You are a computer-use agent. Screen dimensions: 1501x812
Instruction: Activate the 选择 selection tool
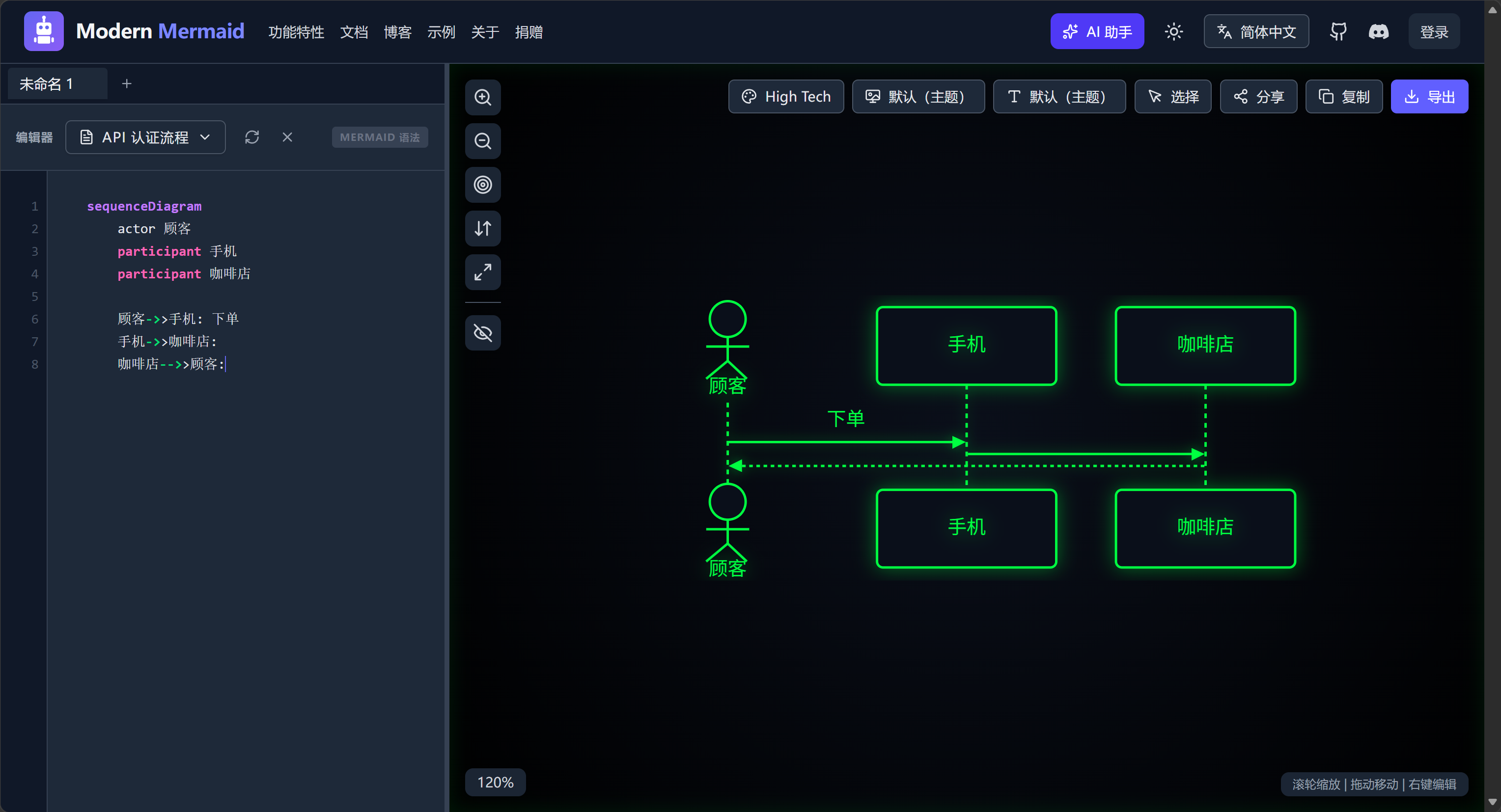click(1172, 97)
